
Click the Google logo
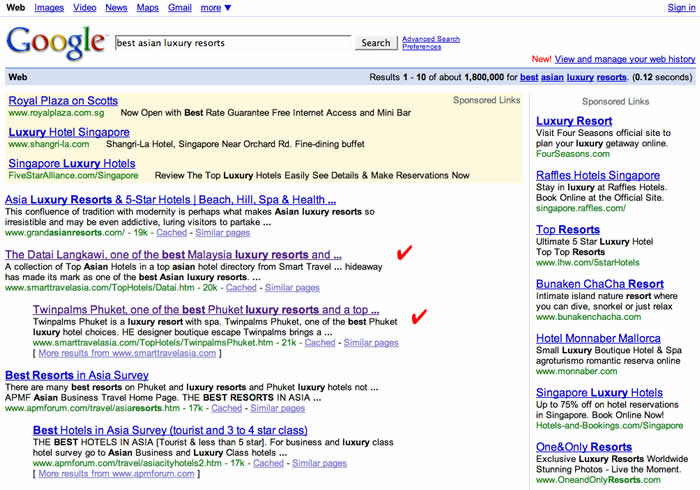click(x=56, y=41)
